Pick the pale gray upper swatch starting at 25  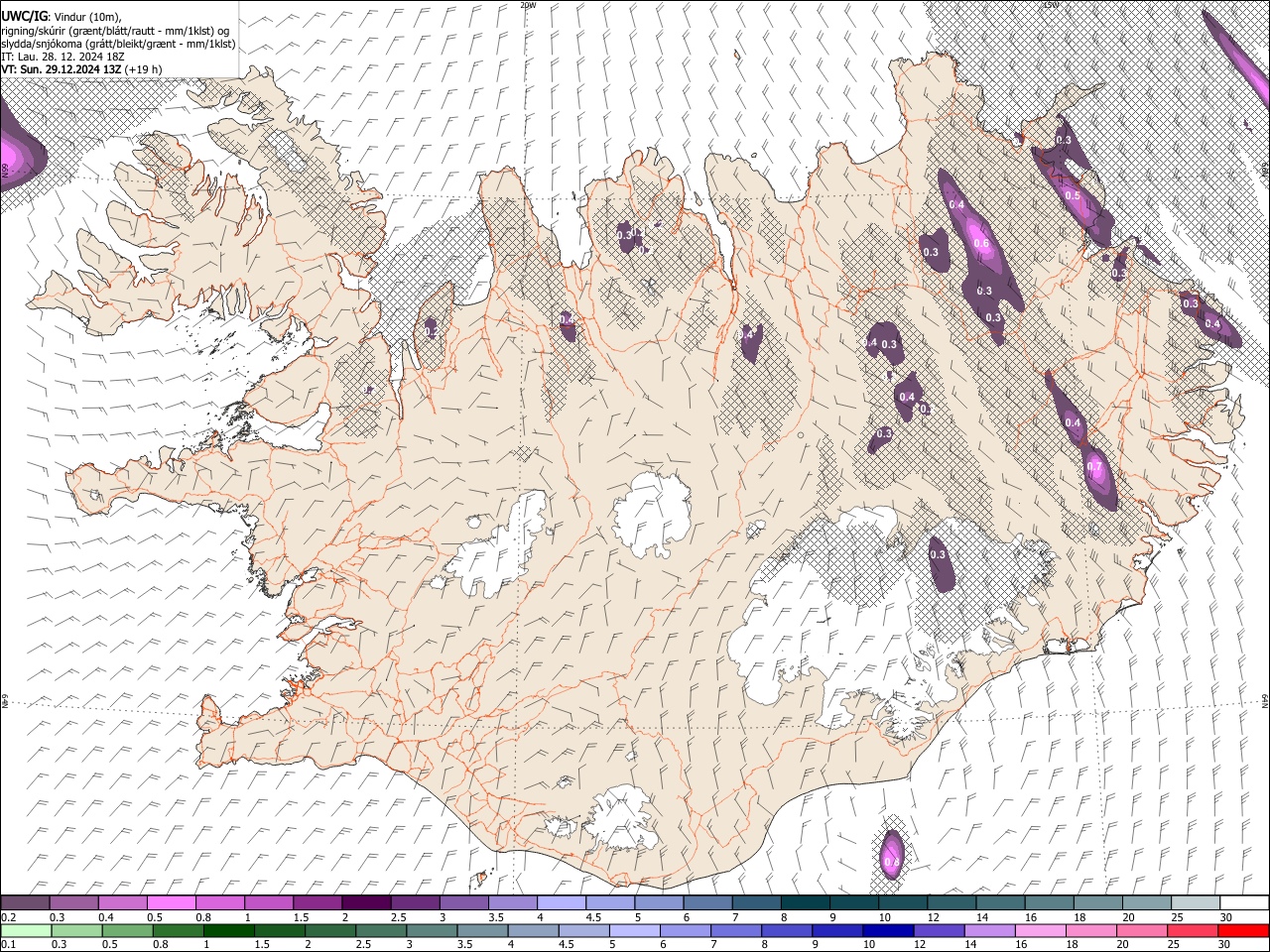click(1196, 902)
